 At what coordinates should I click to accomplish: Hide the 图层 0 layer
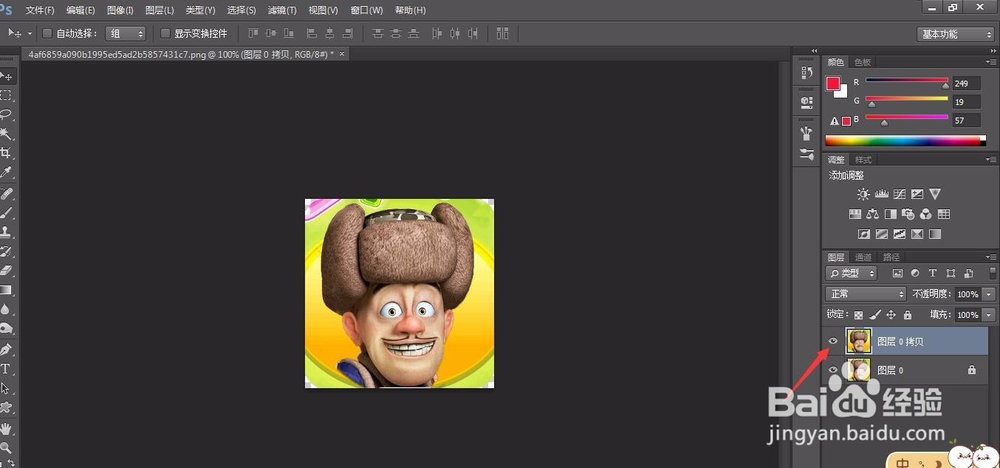tap(832, 370)
